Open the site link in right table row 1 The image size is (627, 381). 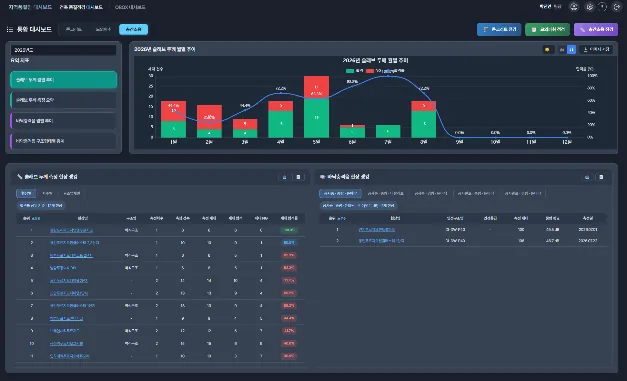[x=377, y=230]
